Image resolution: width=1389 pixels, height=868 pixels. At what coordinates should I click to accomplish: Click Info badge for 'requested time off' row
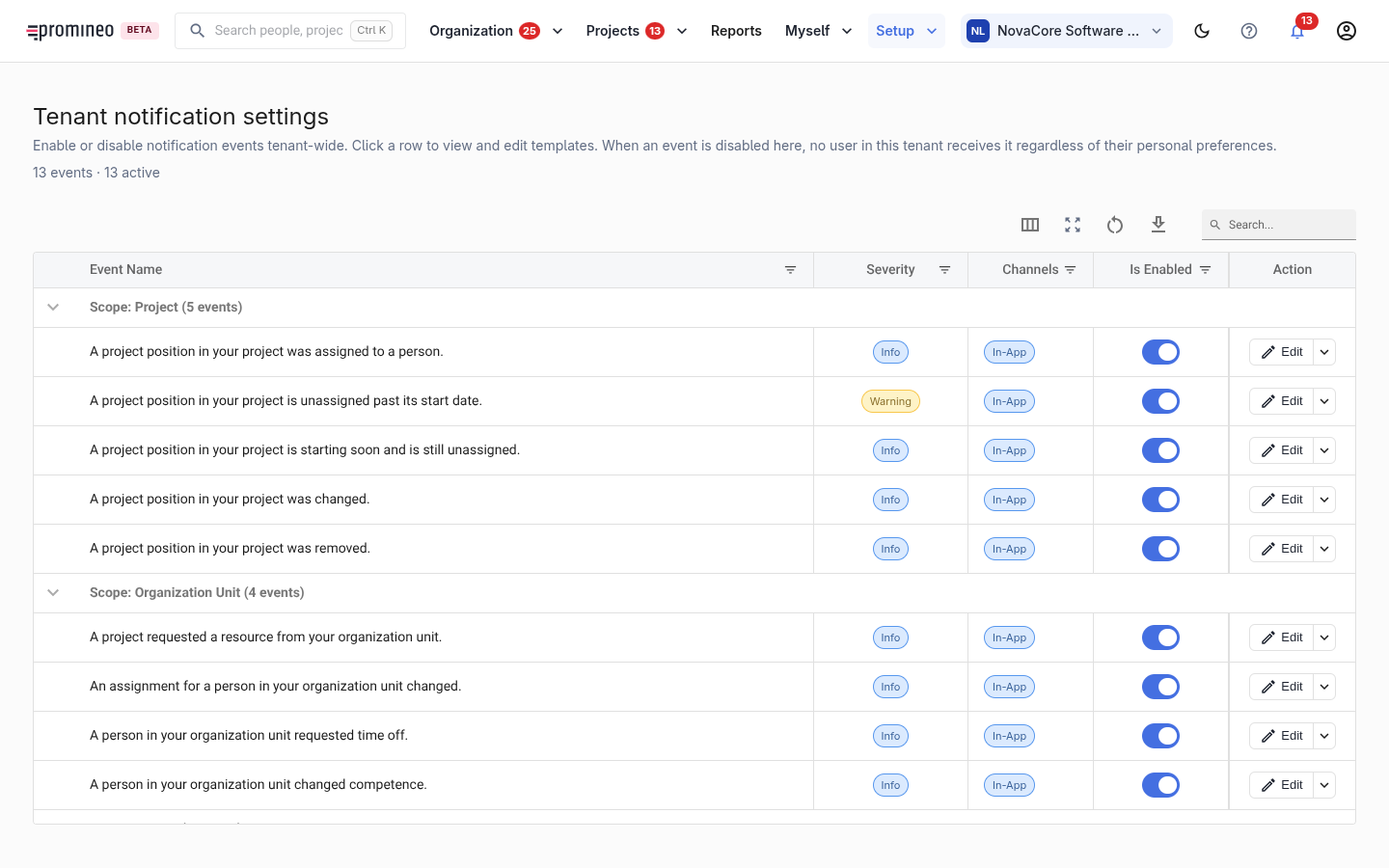890,736
